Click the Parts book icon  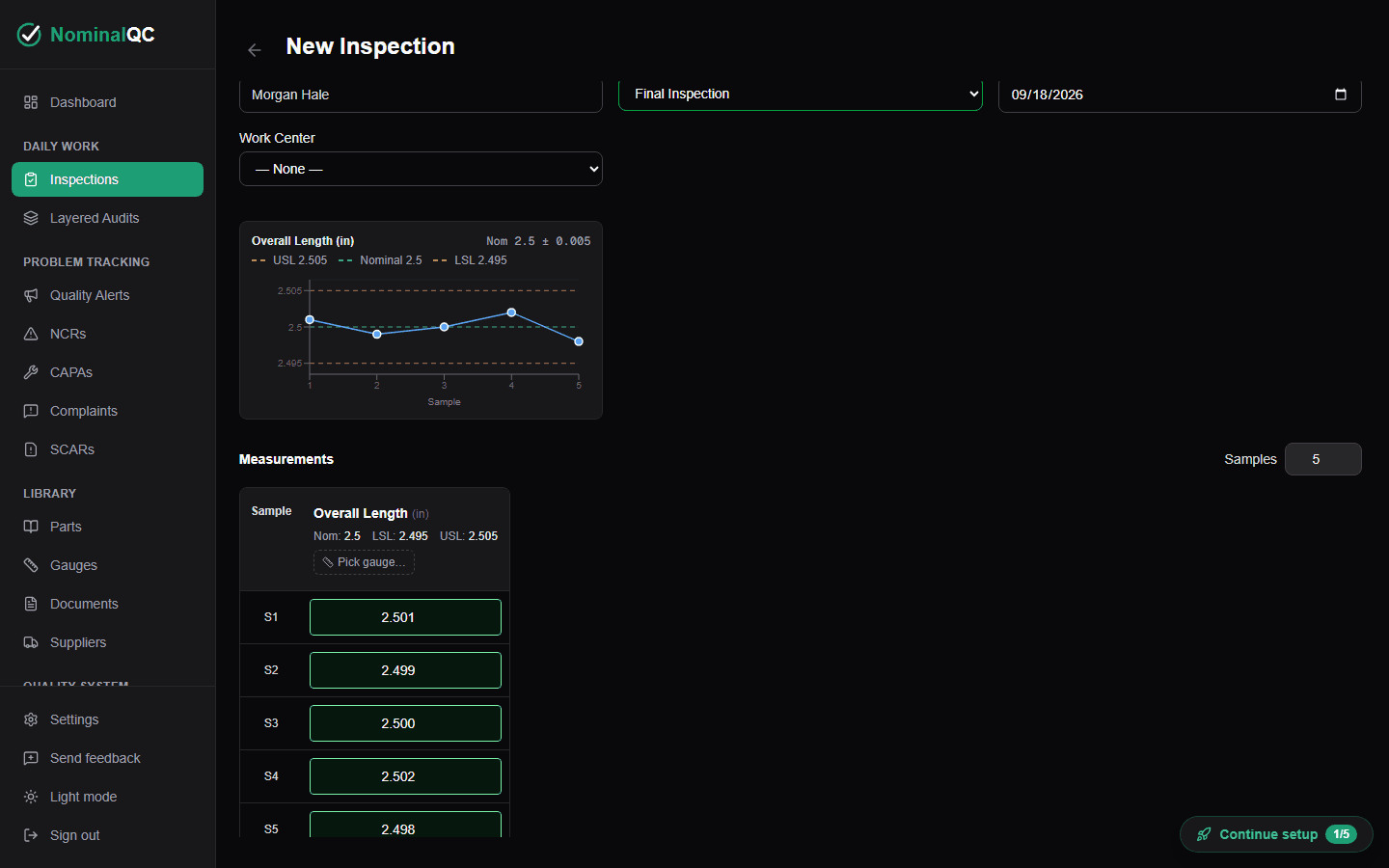31,527
